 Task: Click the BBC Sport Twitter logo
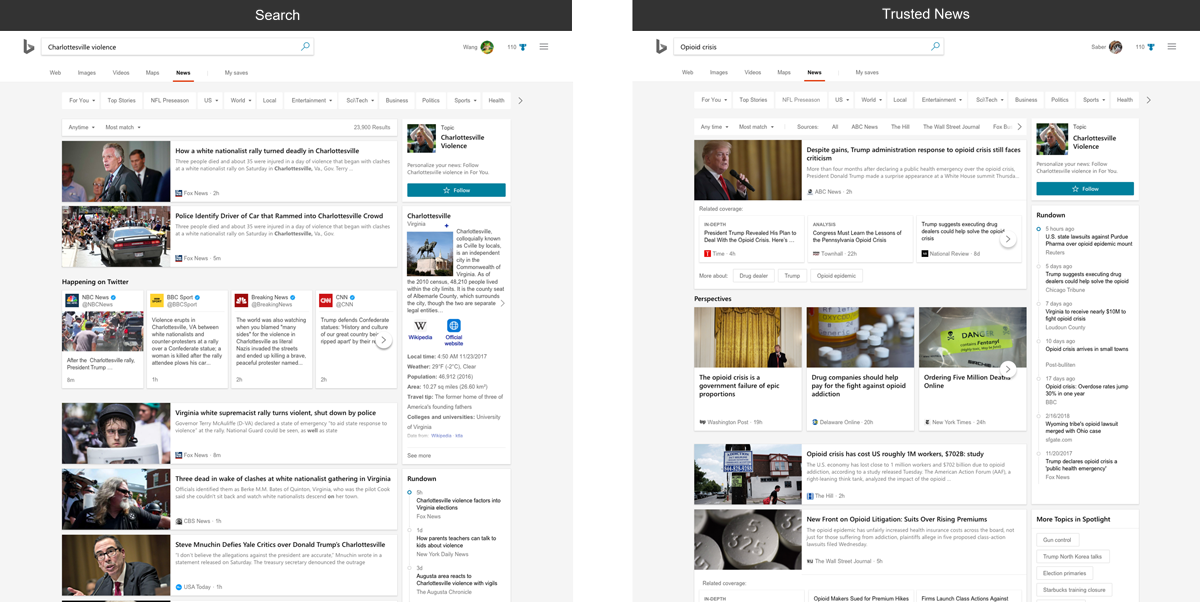point(157,300)
